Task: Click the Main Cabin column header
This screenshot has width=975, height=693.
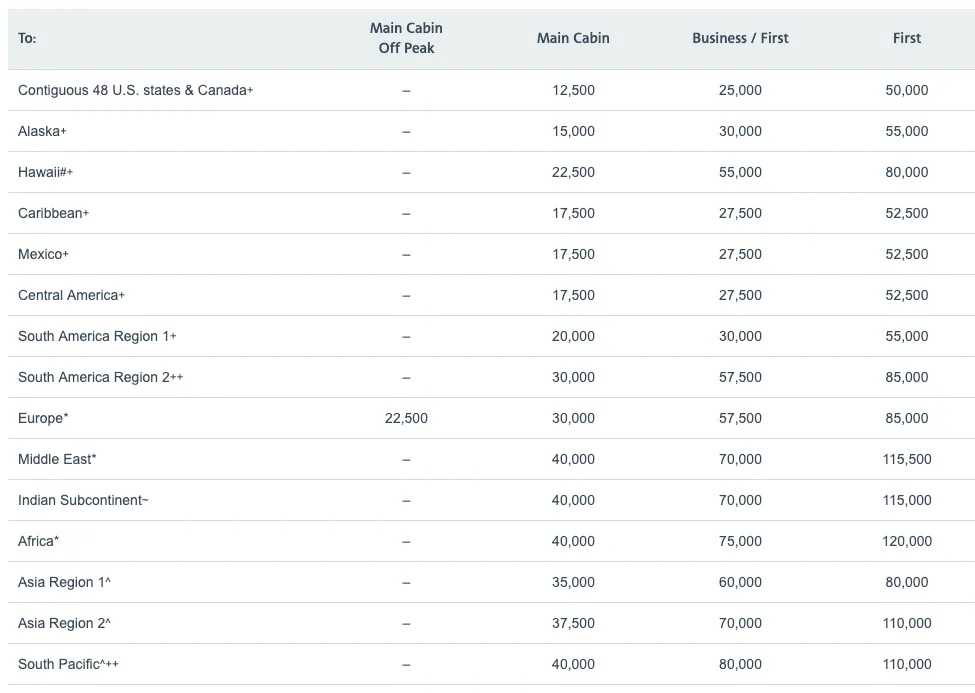Action: point(573,38)
